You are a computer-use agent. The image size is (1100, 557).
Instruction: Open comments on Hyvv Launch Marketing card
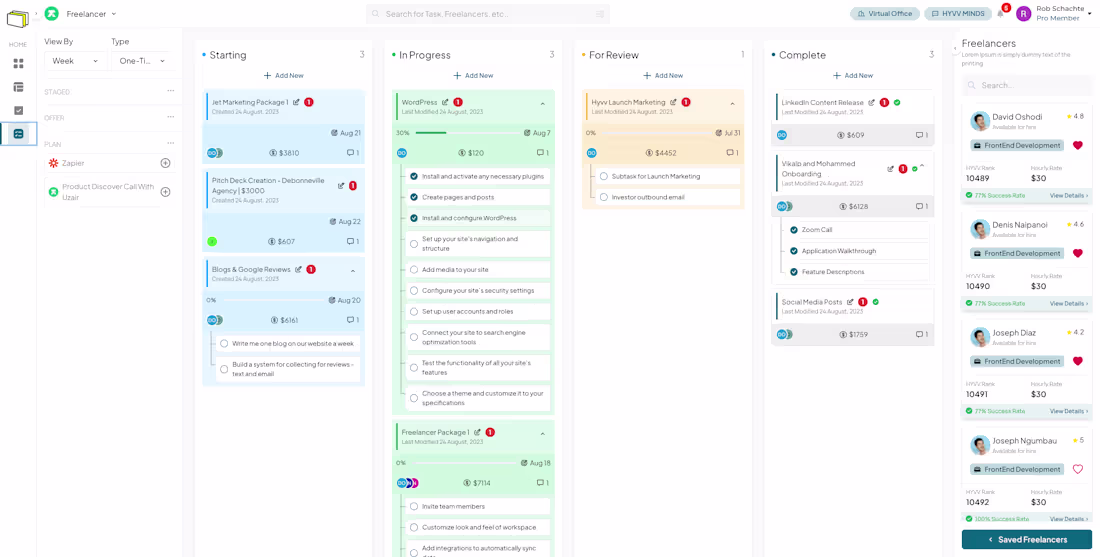[x=732, y=153]
